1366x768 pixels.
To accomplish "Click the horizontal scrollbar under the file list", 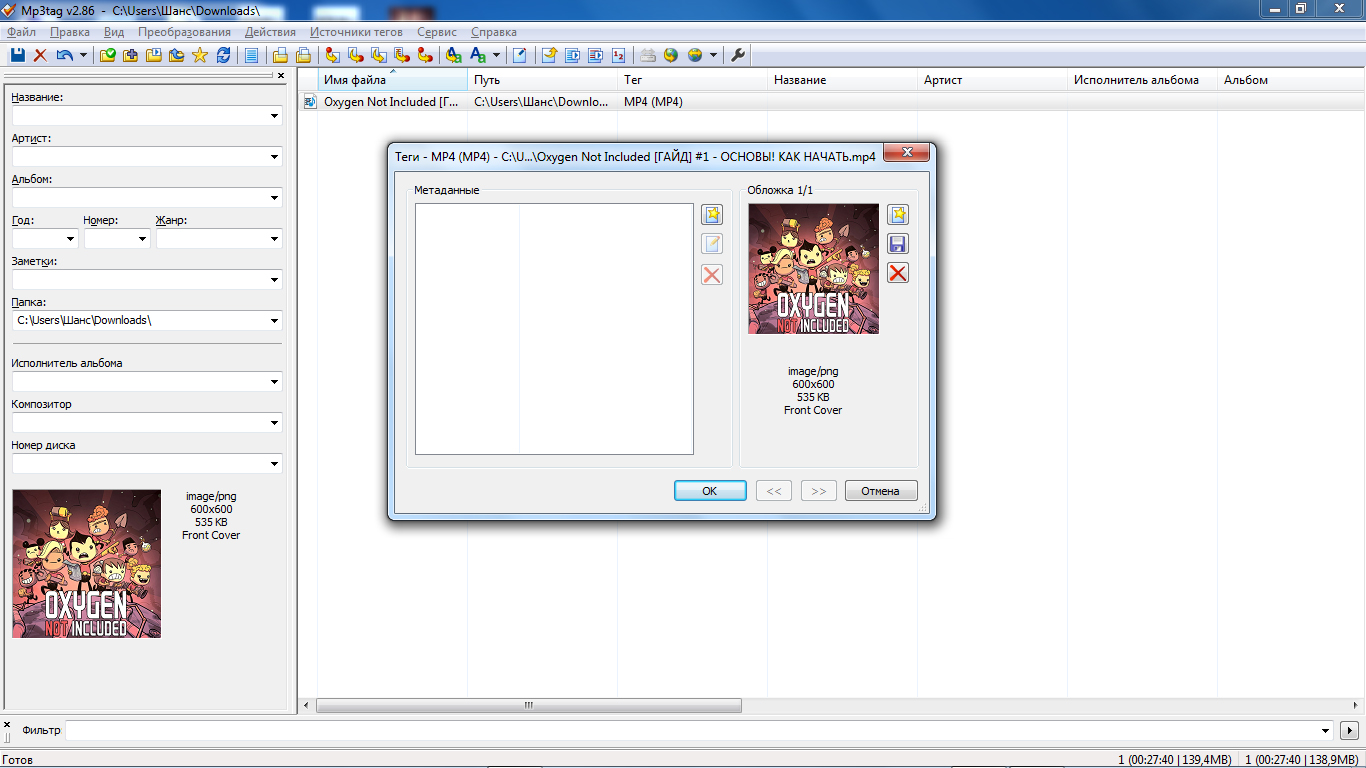I will click(x=528, y=705).
